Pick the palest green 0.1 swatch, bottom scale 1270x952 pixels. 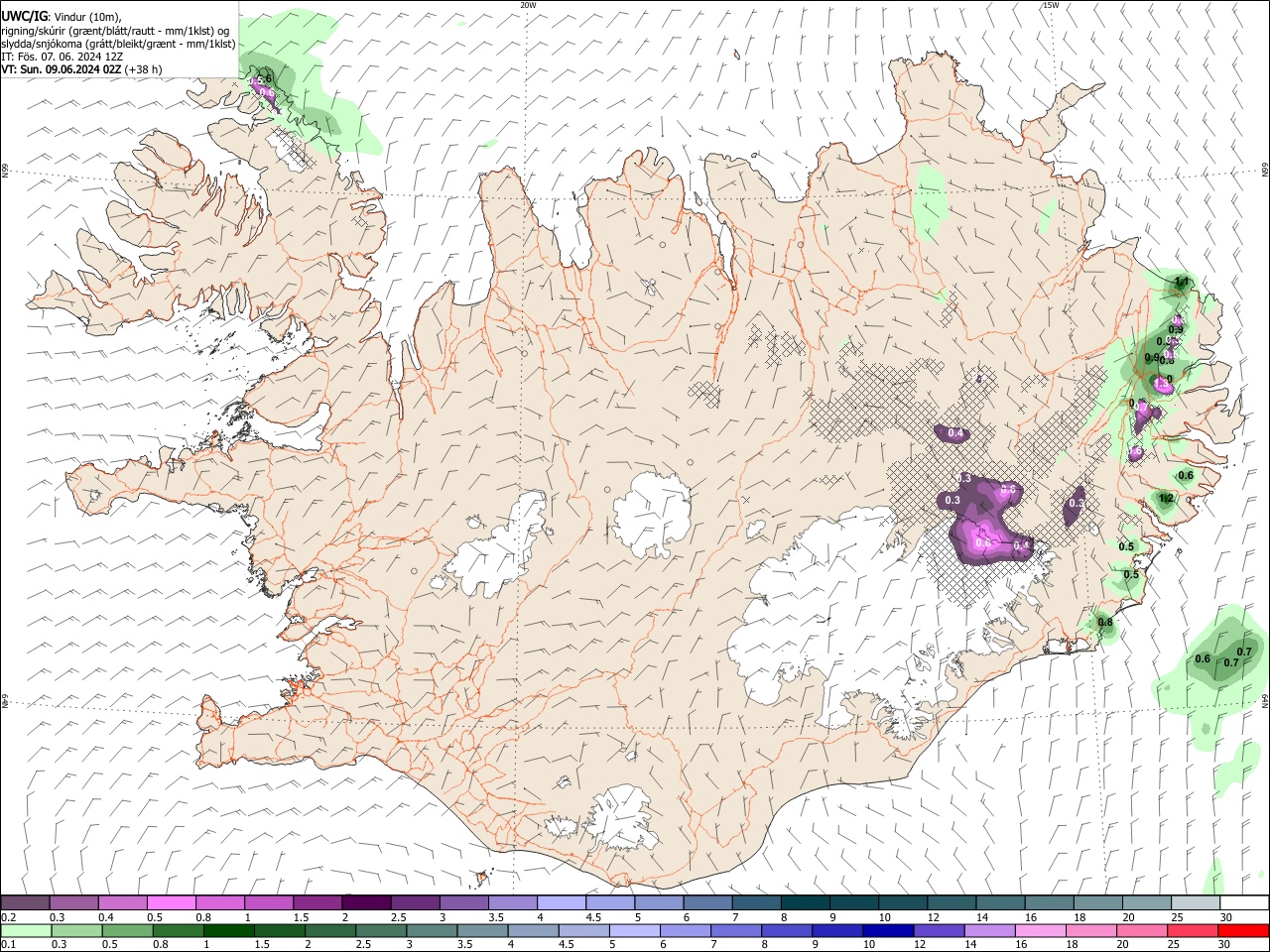pyautogui.click(x=26, y=931)
